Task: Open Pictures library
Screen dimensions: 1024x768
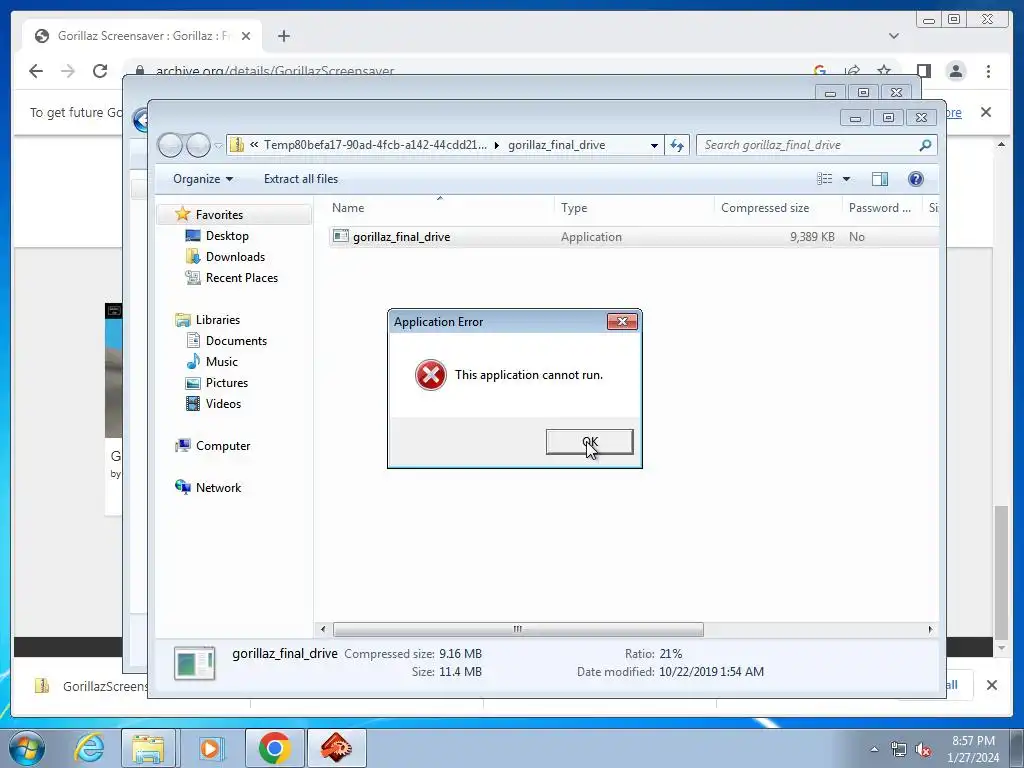Action: pyautogui.click(x=227, y=383)
